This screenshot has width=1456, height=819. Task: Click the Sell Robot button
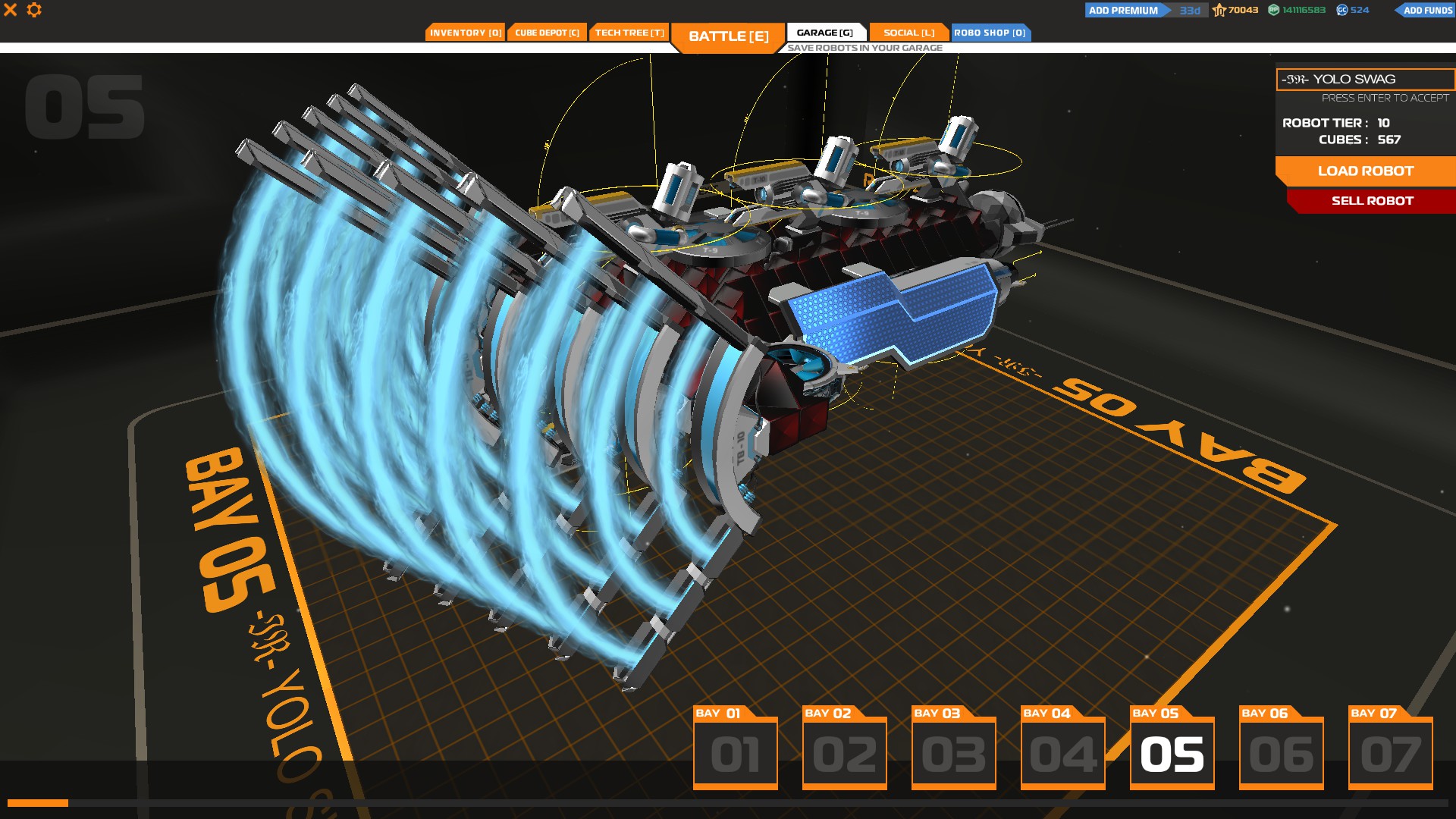(1371, 201)
